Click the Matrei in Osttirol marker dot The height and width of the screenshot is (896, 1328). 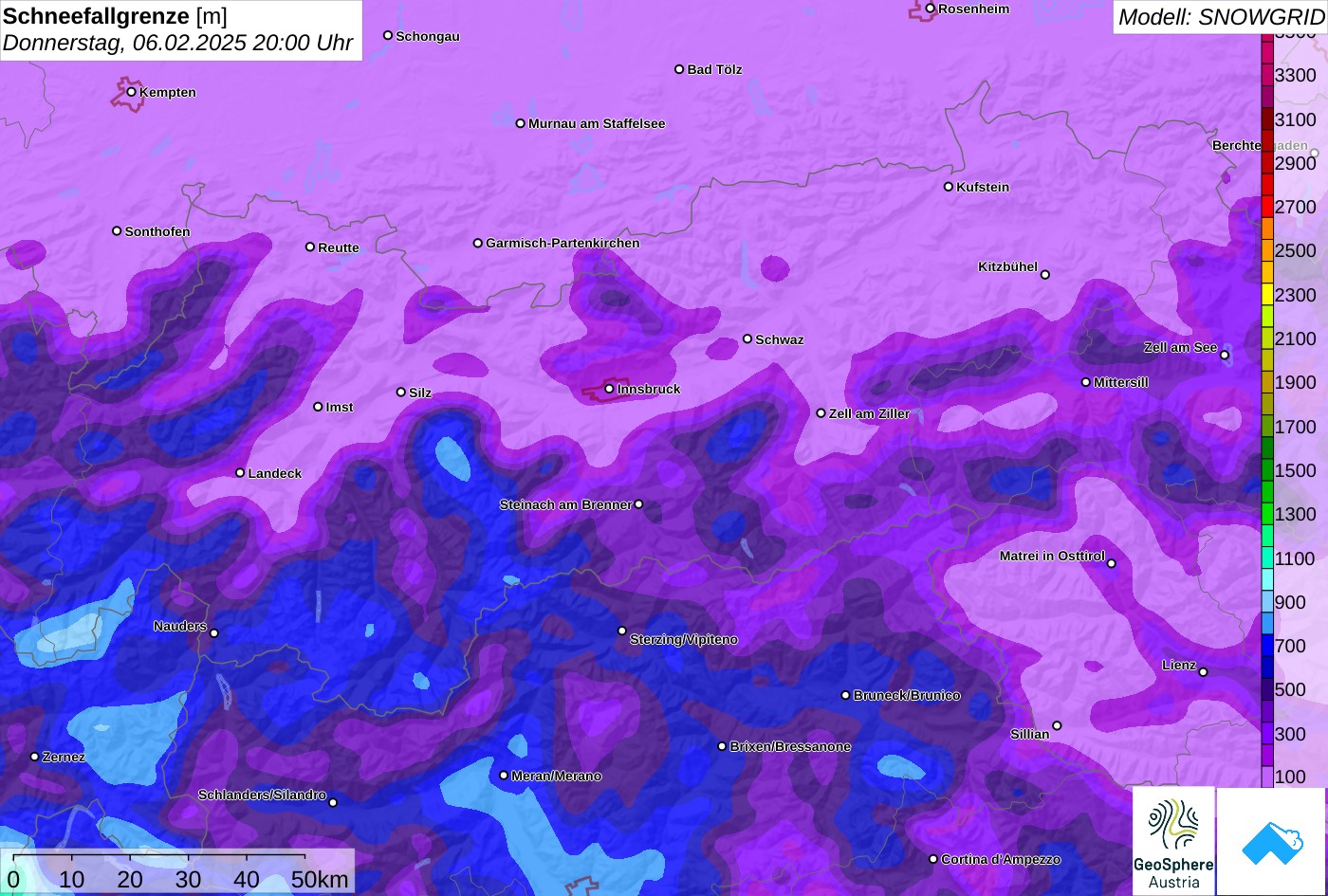1112,564
